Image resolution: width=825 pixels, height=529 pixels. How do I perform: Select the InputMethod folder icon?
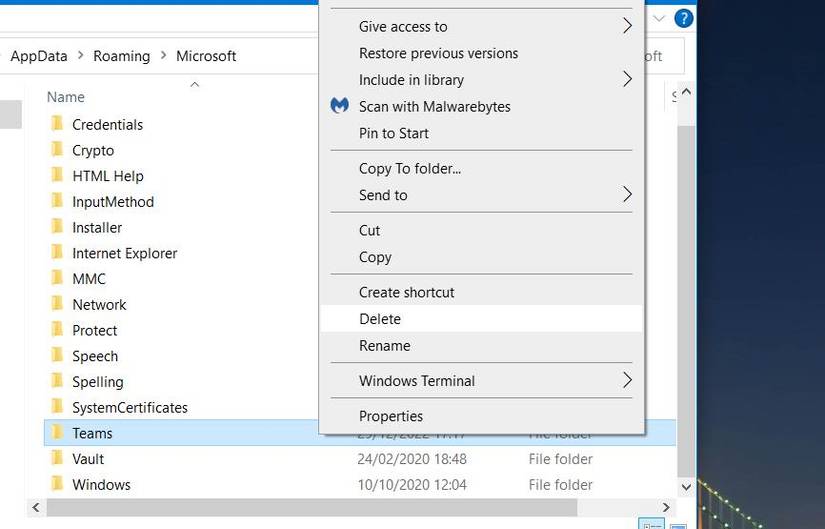(x=57, y=201)
